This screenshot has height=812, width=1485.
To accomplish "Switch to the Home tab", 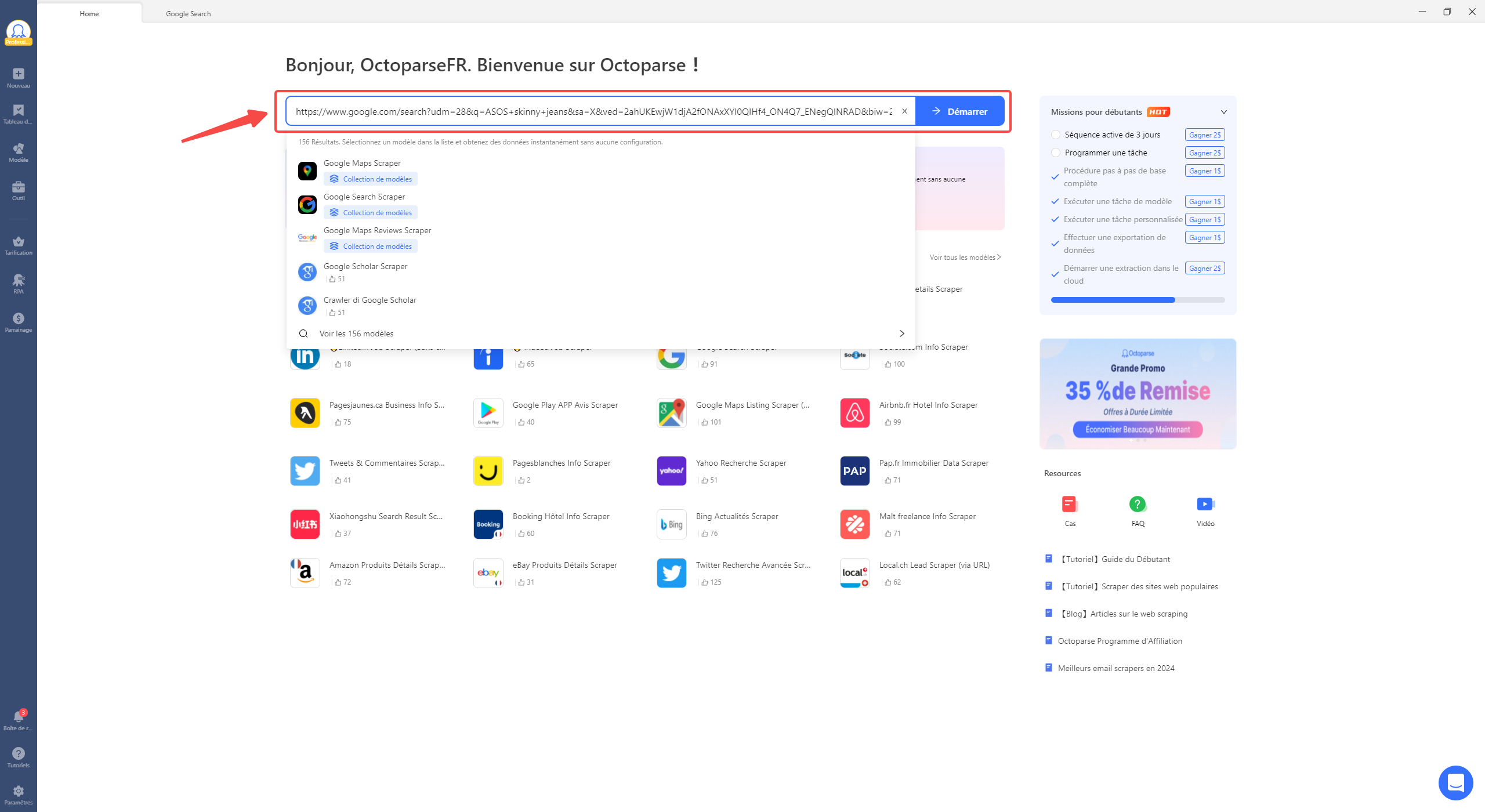I will [89, 13].
